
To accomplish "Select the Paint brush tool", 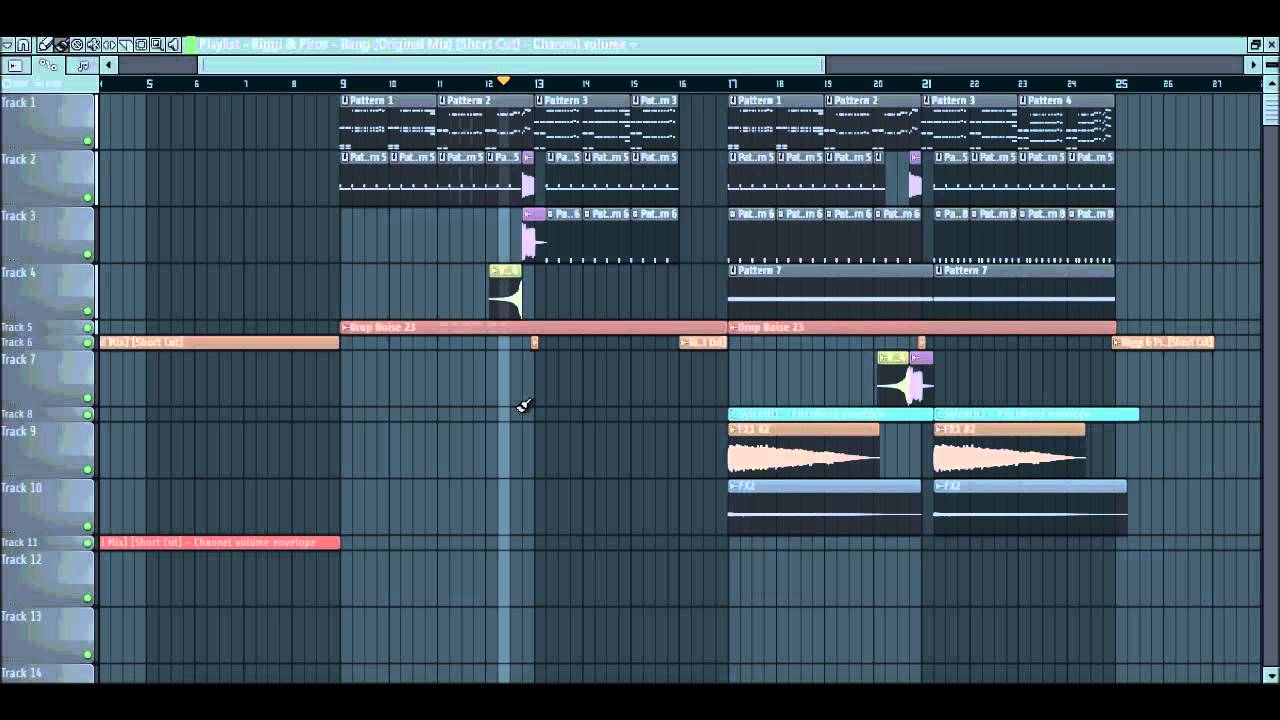I will pos(61,45).
